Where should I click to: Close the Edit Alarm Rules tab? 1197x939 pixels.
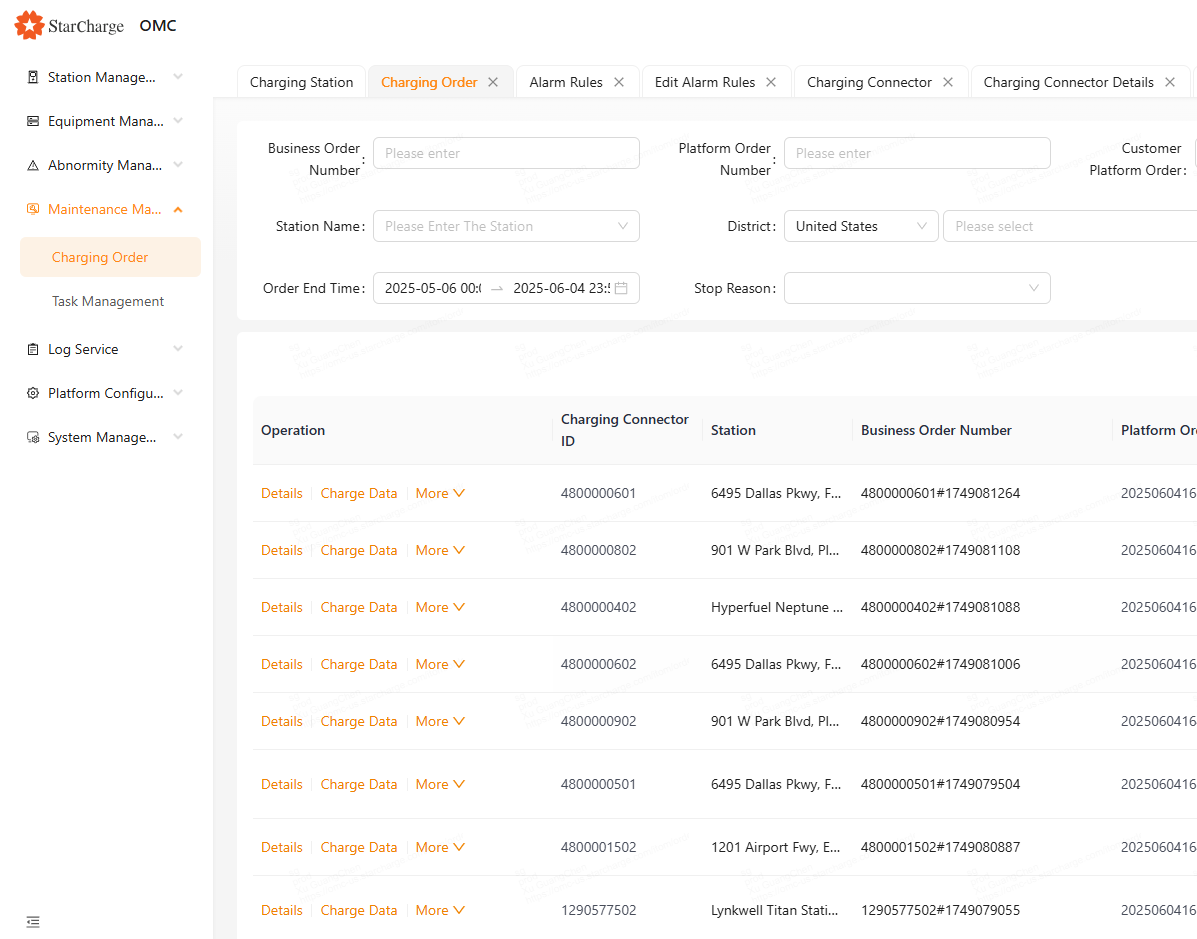(x=771, y=82)
